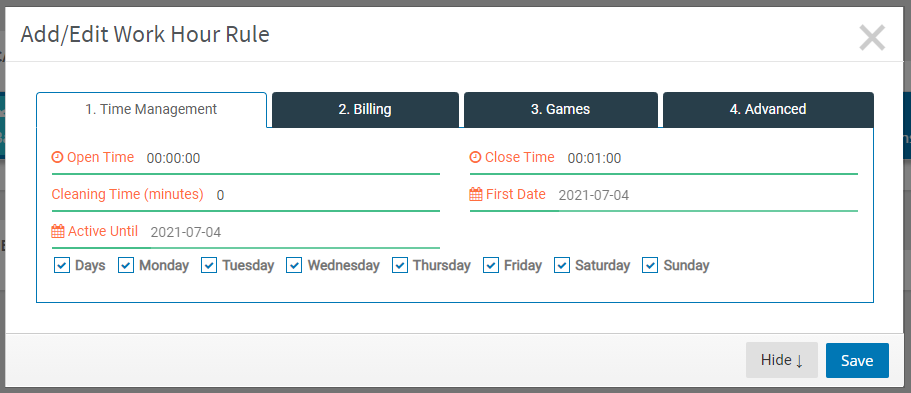The width and height of the screenshot is (911, 393).
Task: Click the calendar icon next to First Date
Action: [x=476, y=194]
